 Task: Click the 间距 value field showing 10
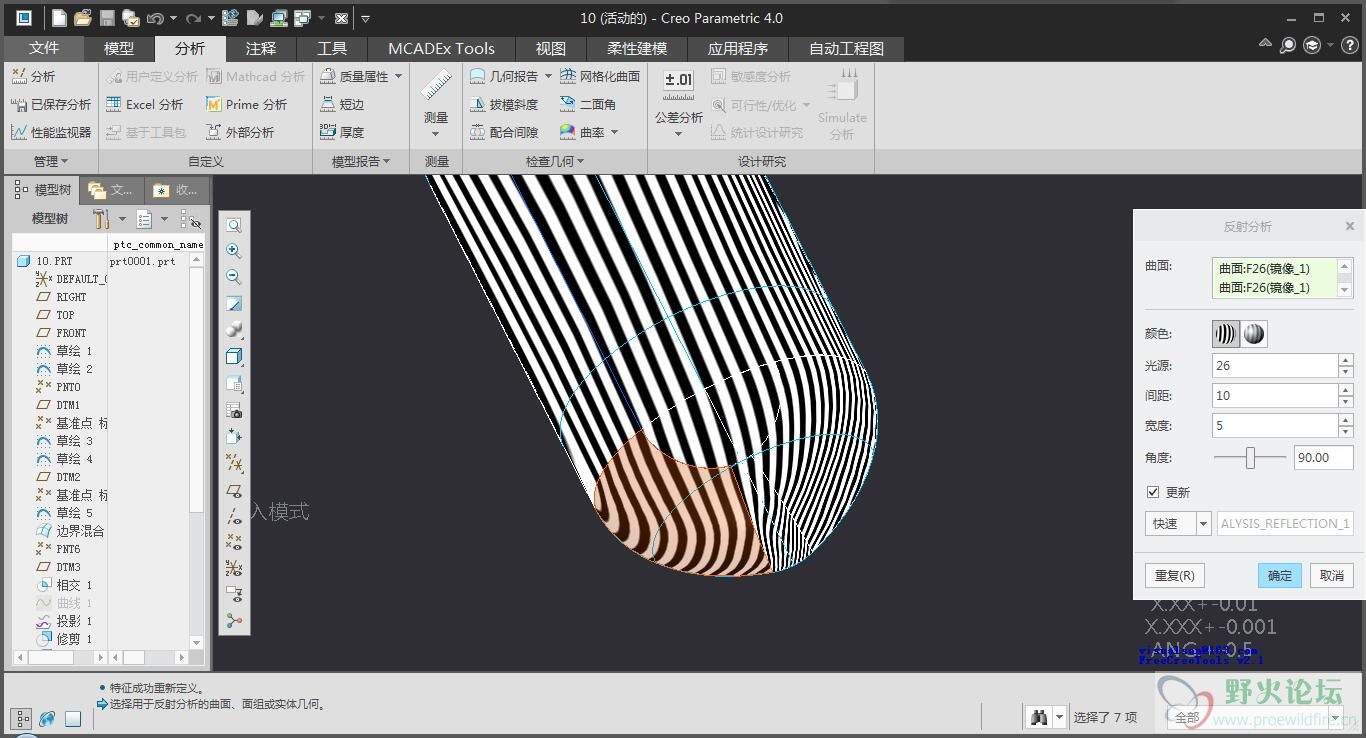1274,395
